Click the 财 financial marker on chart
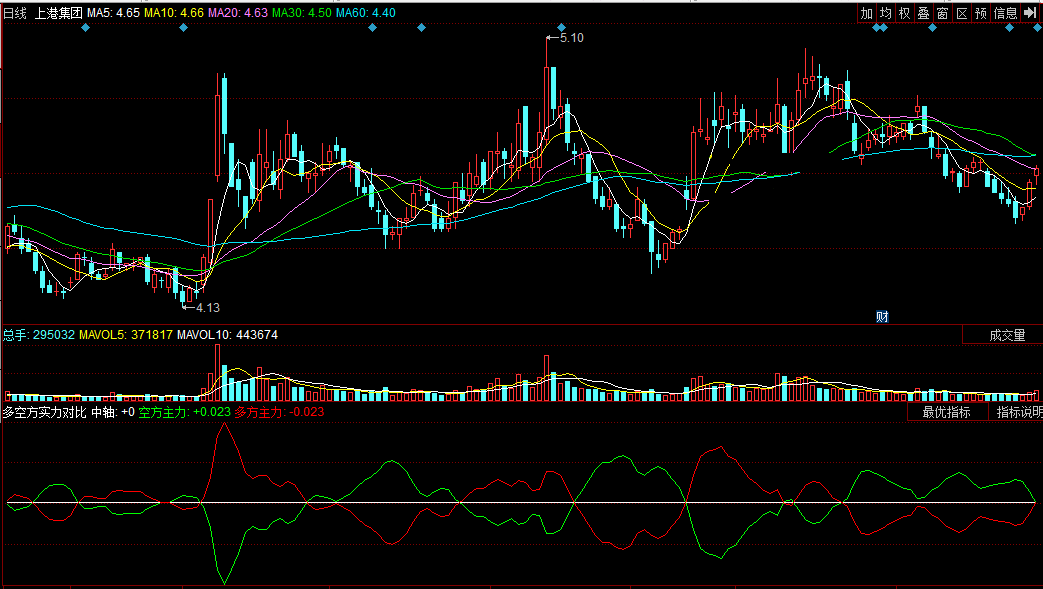 tap(882, 317)
